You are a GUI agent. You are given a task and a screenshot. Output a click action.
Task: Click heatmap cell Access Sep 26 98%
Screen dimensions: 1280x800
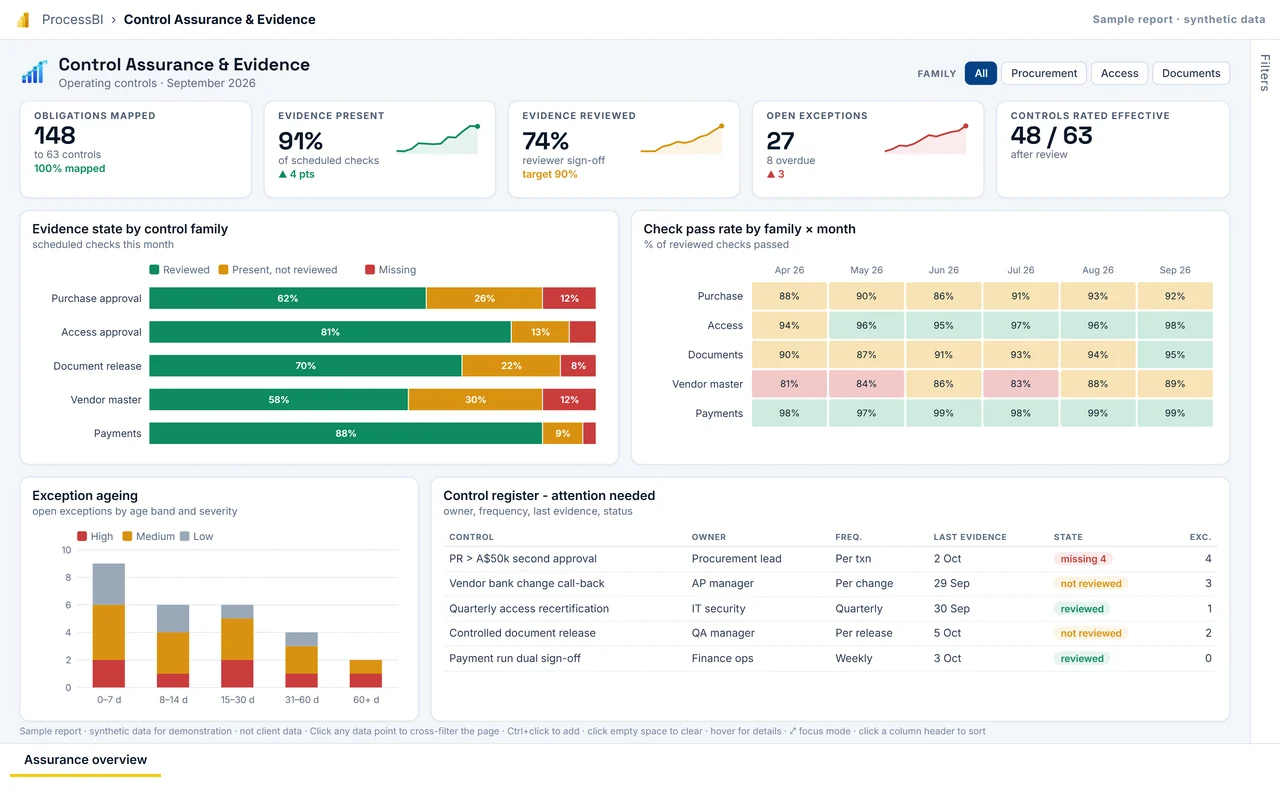click(1175, 325)
